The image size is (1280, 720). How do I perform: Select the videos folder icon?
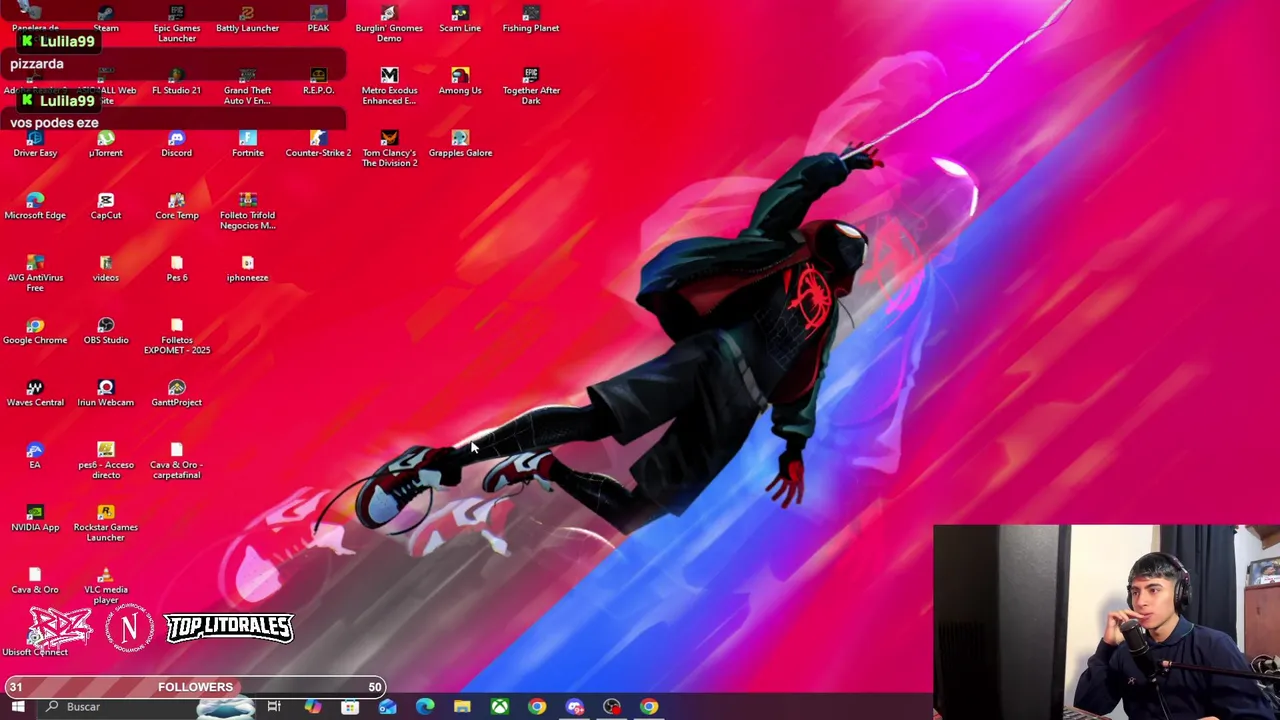[106, 269]
